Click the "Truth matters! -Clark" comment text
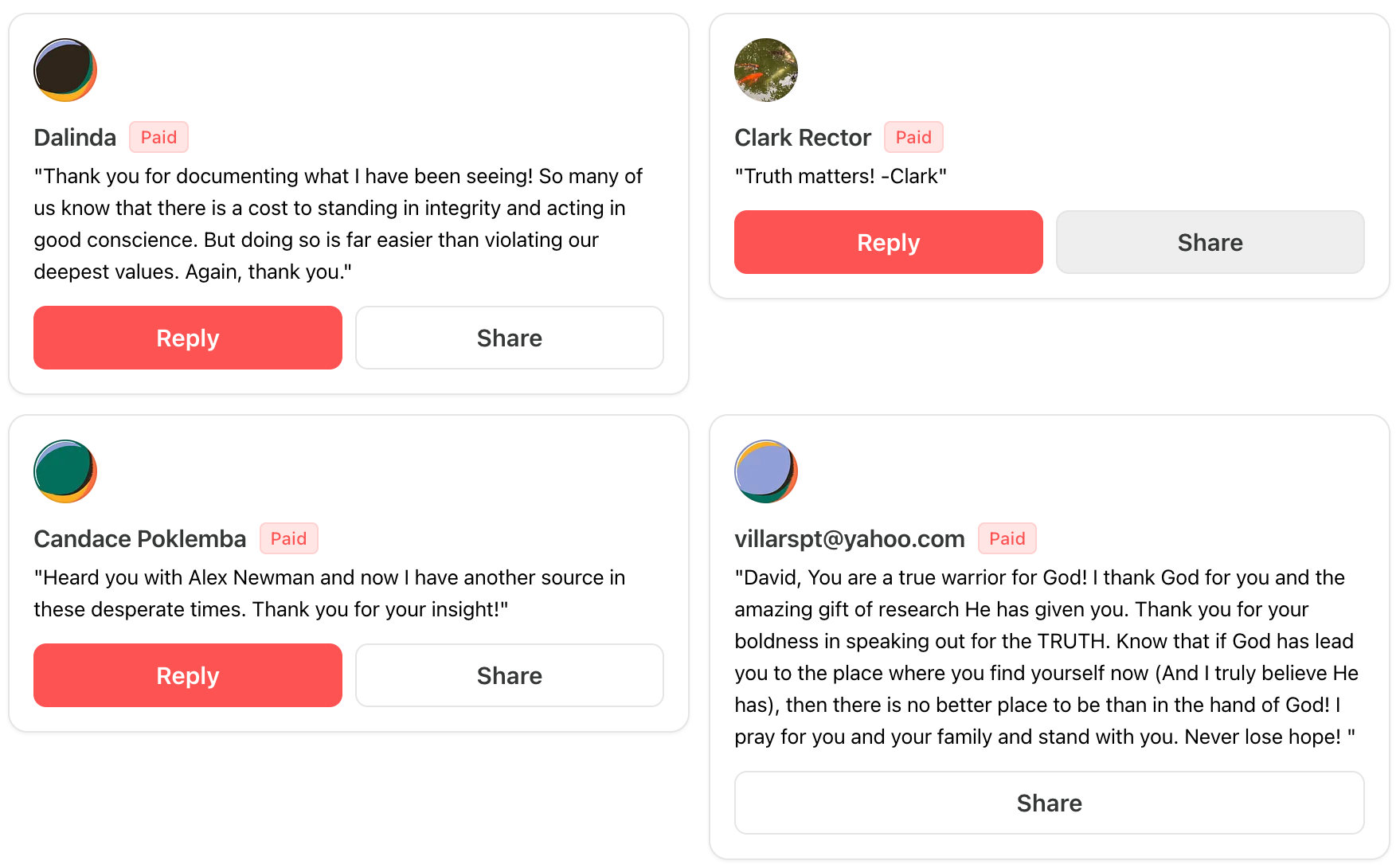The width and height of the screenshot is (1400, 868). pos(841,176)
